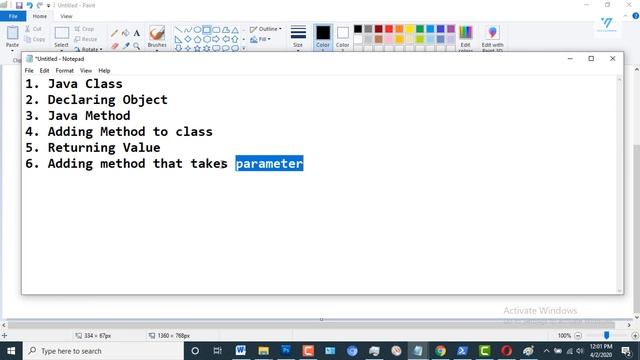Image resolution: width=640 pixels, height=360 pixels.
Task: Expand the Shapes gallery more arrow
Action: [244, 48]
